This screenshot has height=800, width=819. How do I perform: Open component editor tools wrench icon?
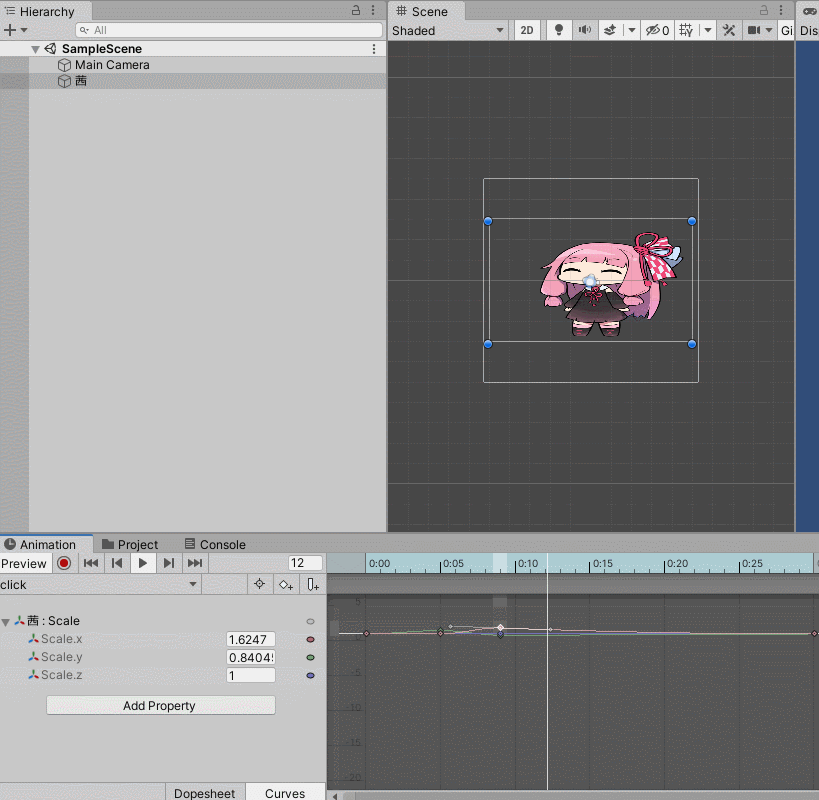(729, 30)
